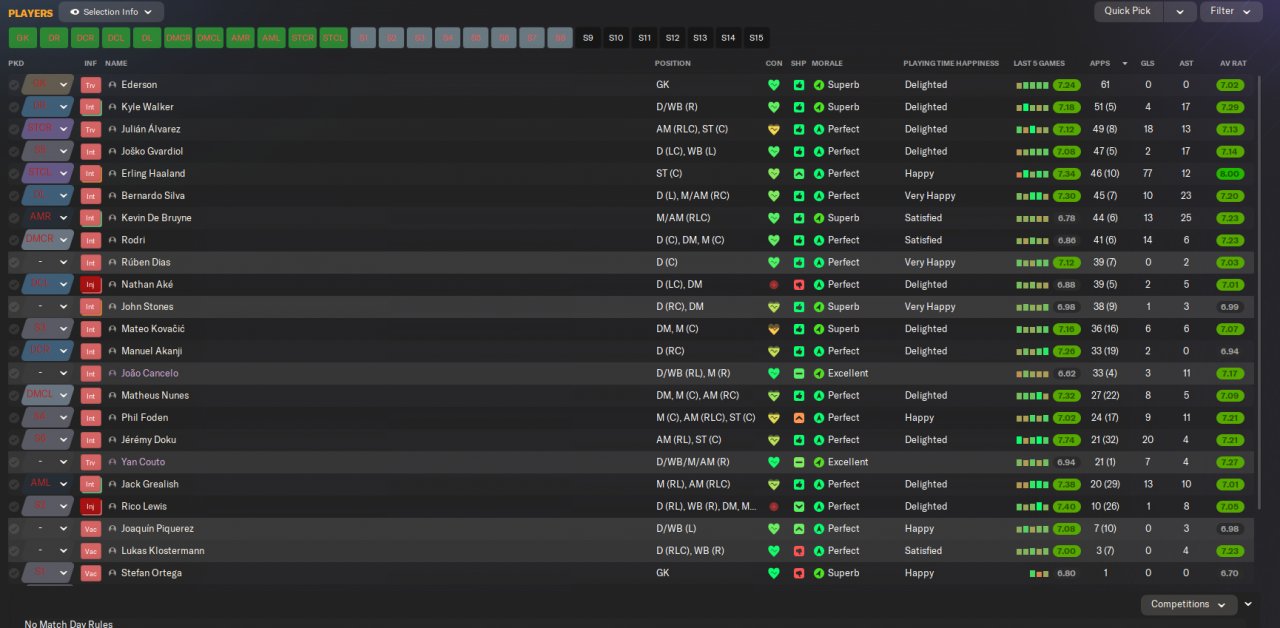Sort by the AV RAT column header
The image size is (1280, 628).
pyautogui.click(x=1233, y=63)
